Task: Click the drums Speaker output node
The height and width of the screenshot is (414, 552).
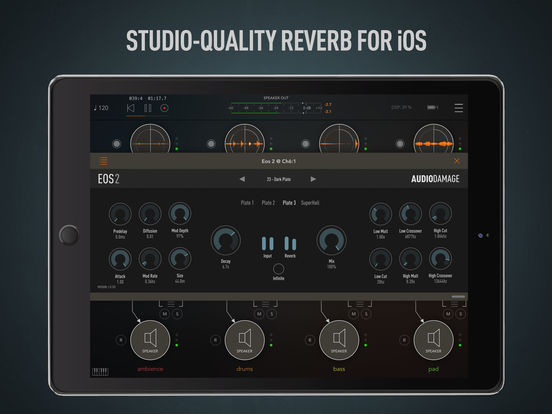Action: pos(245,340)
